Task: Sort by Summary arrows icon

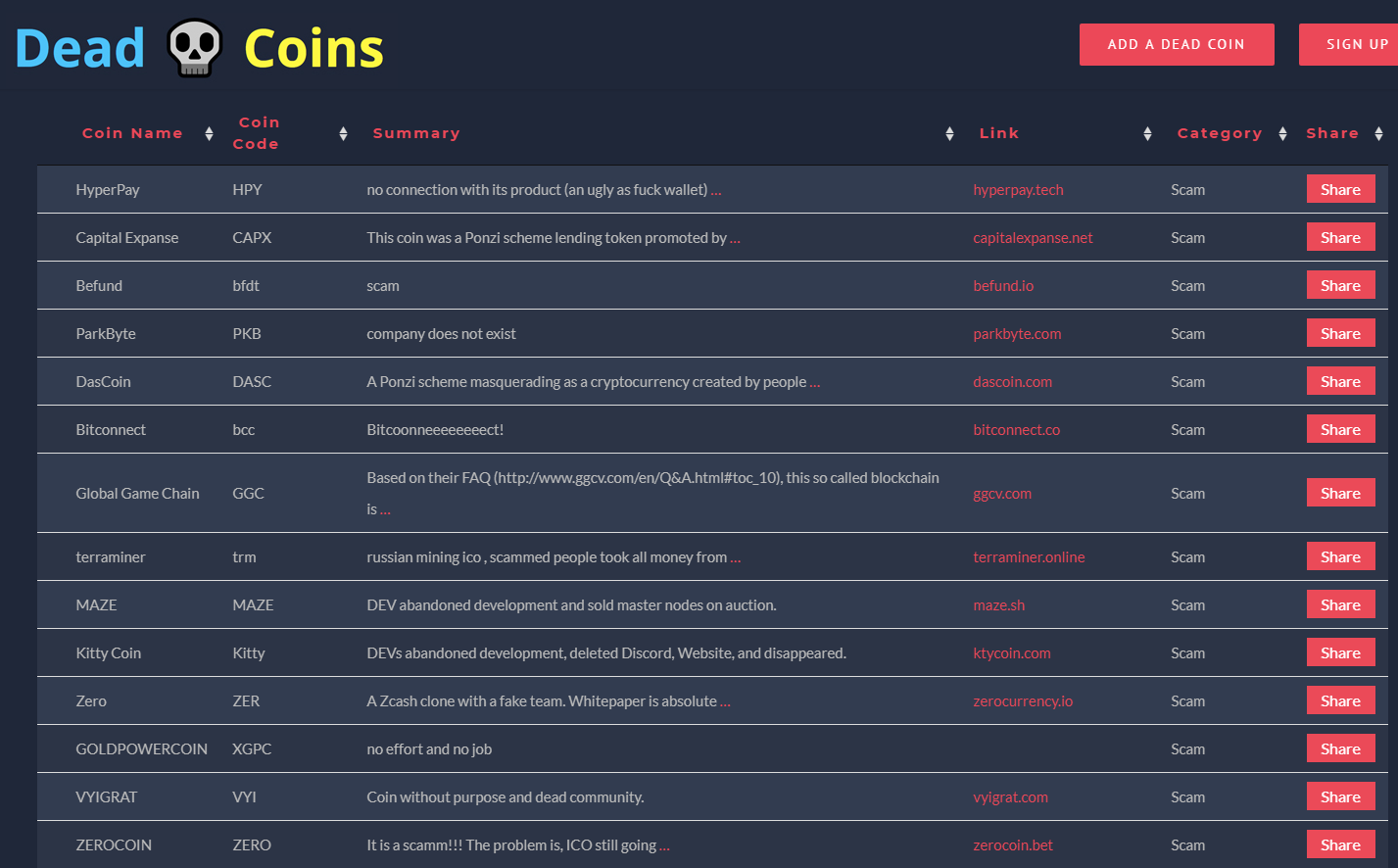Action: pyautogui.click(x=949, y=134)
